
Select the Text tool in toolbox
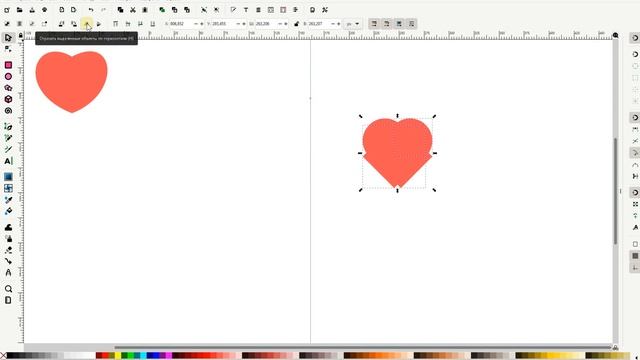pyautogui.click(x=8, y=161)
